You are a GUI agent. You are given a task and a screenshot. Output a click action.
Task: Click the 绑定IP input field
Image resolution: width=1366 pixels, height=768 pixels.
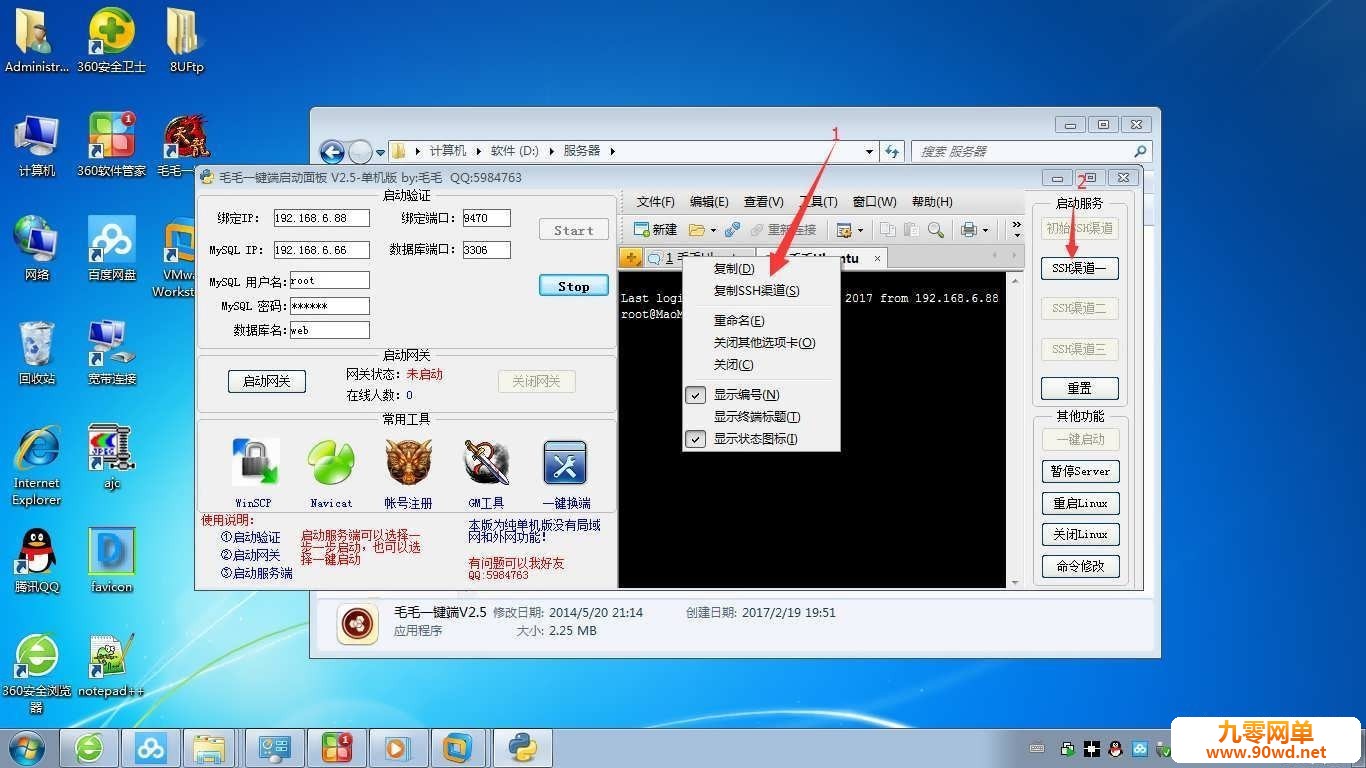pyautogui.click(x=321, y=218)
